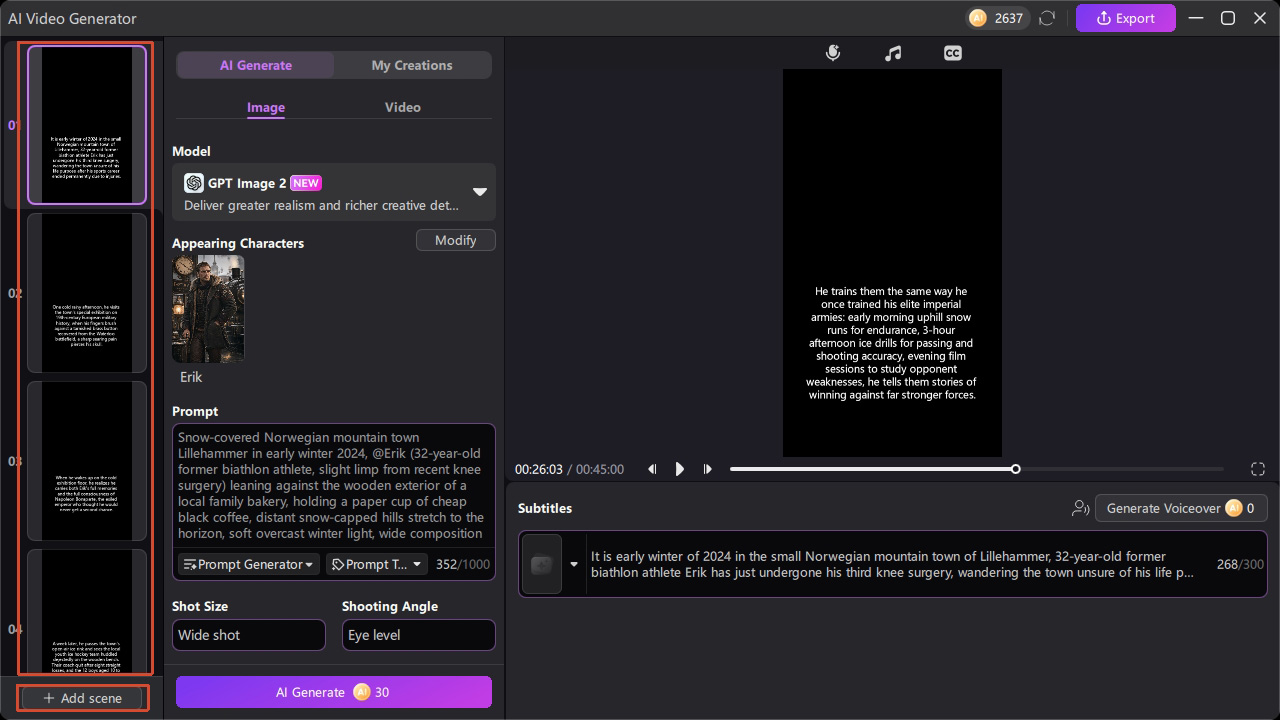Click the NEW badge beside GPT Image 2
This screenshot has width=1280, height=720.
(x=306, y=183)
